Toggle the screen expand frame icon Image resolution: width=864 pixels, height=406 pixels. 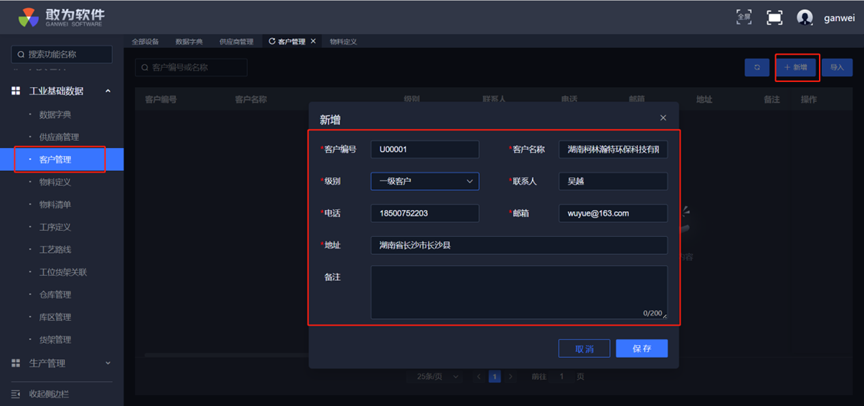(x=775, y=17)
